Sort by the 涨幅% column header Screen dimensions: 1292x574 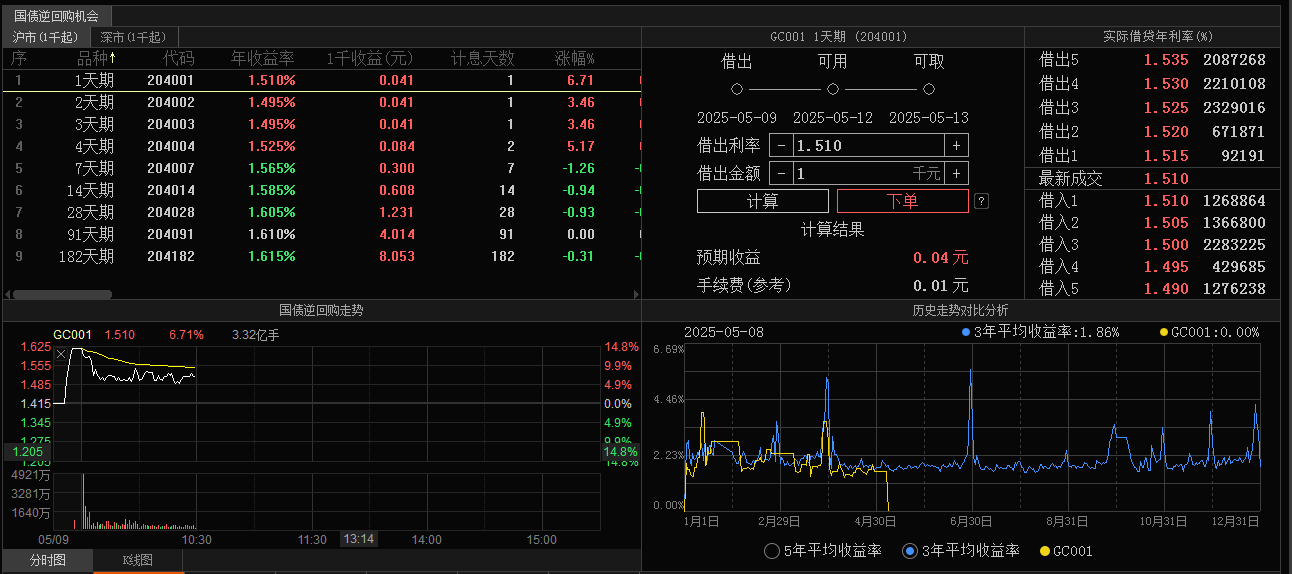coord(574,58)
